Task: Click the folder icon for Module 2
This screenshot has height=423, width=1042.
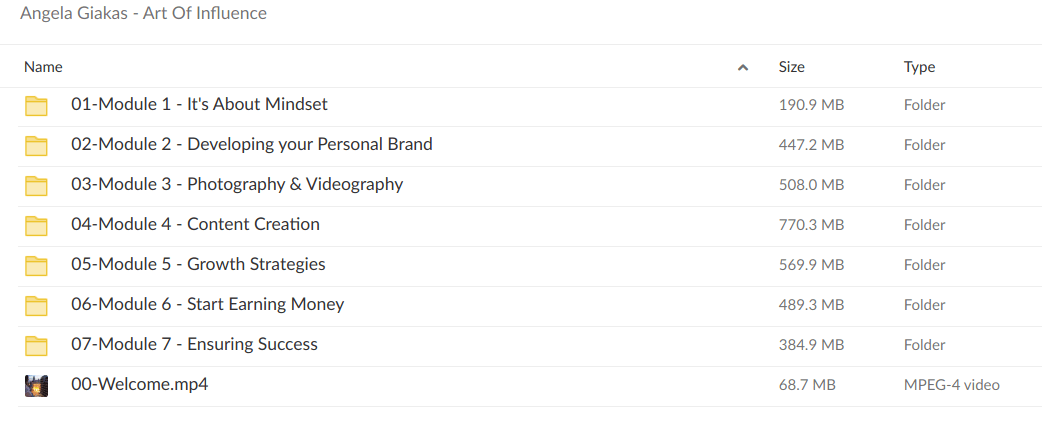Action: (37, 145)
